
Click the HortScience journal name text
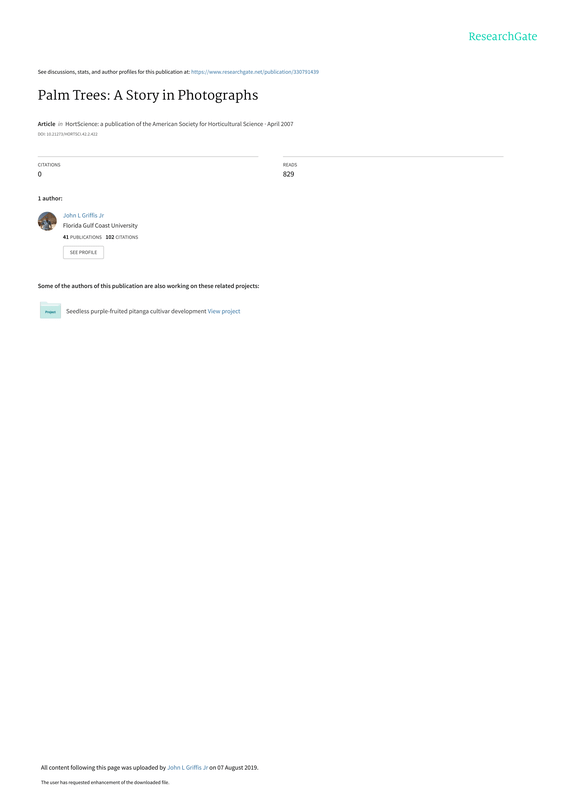click(164, 124)
